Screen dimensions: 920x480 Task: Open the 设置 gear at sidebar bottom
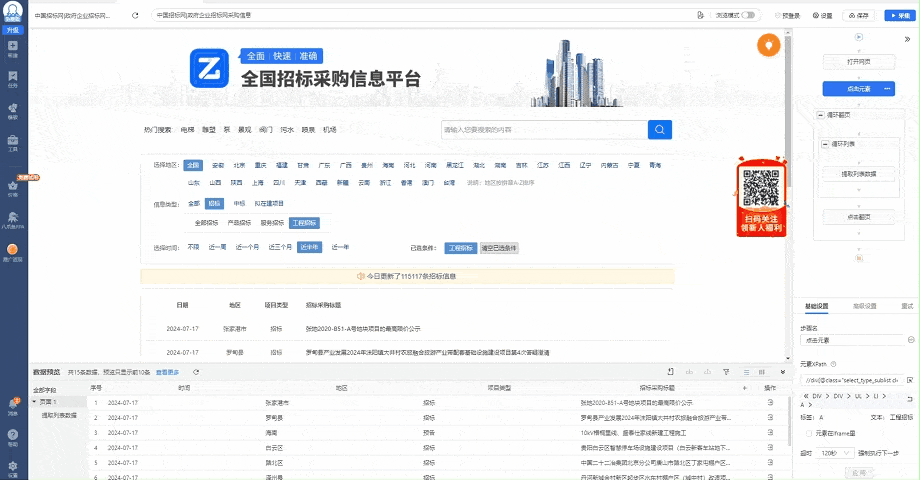(x=13, y=469)
